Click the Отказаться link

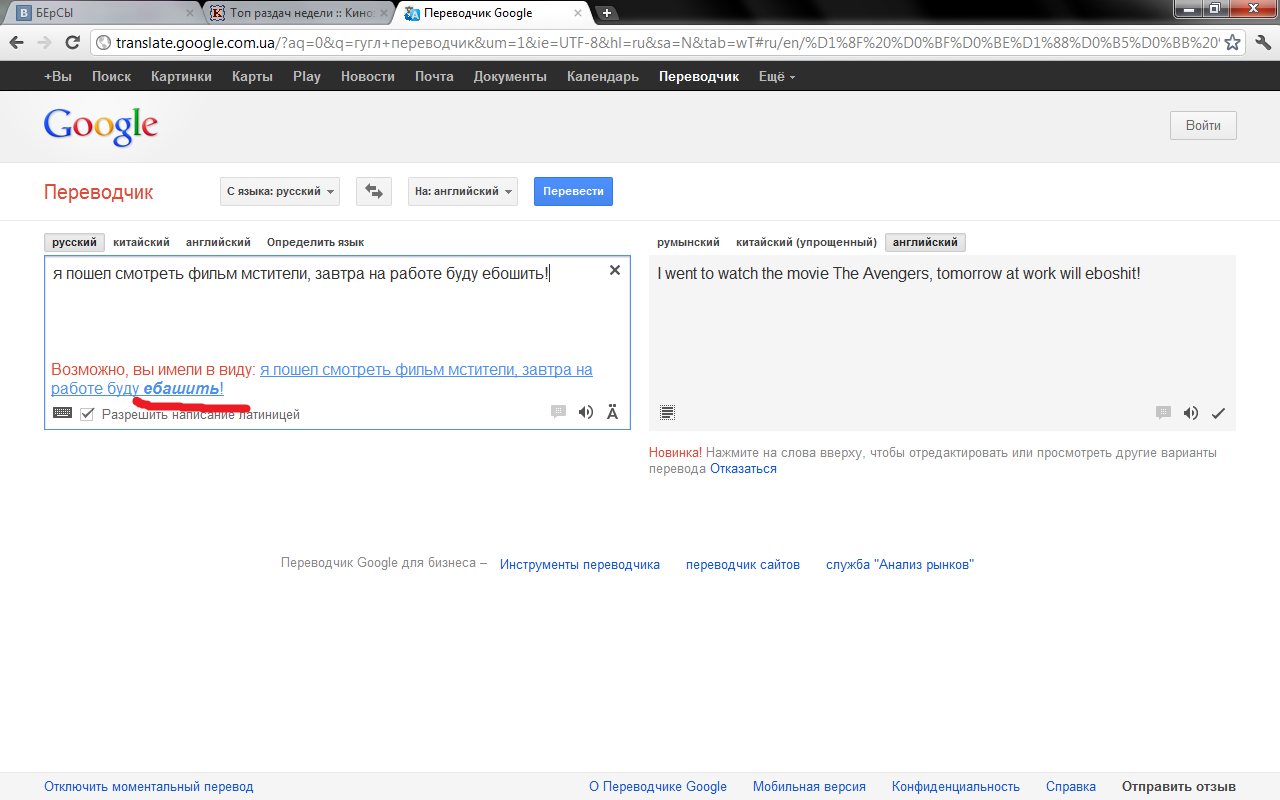click(743, 468)
